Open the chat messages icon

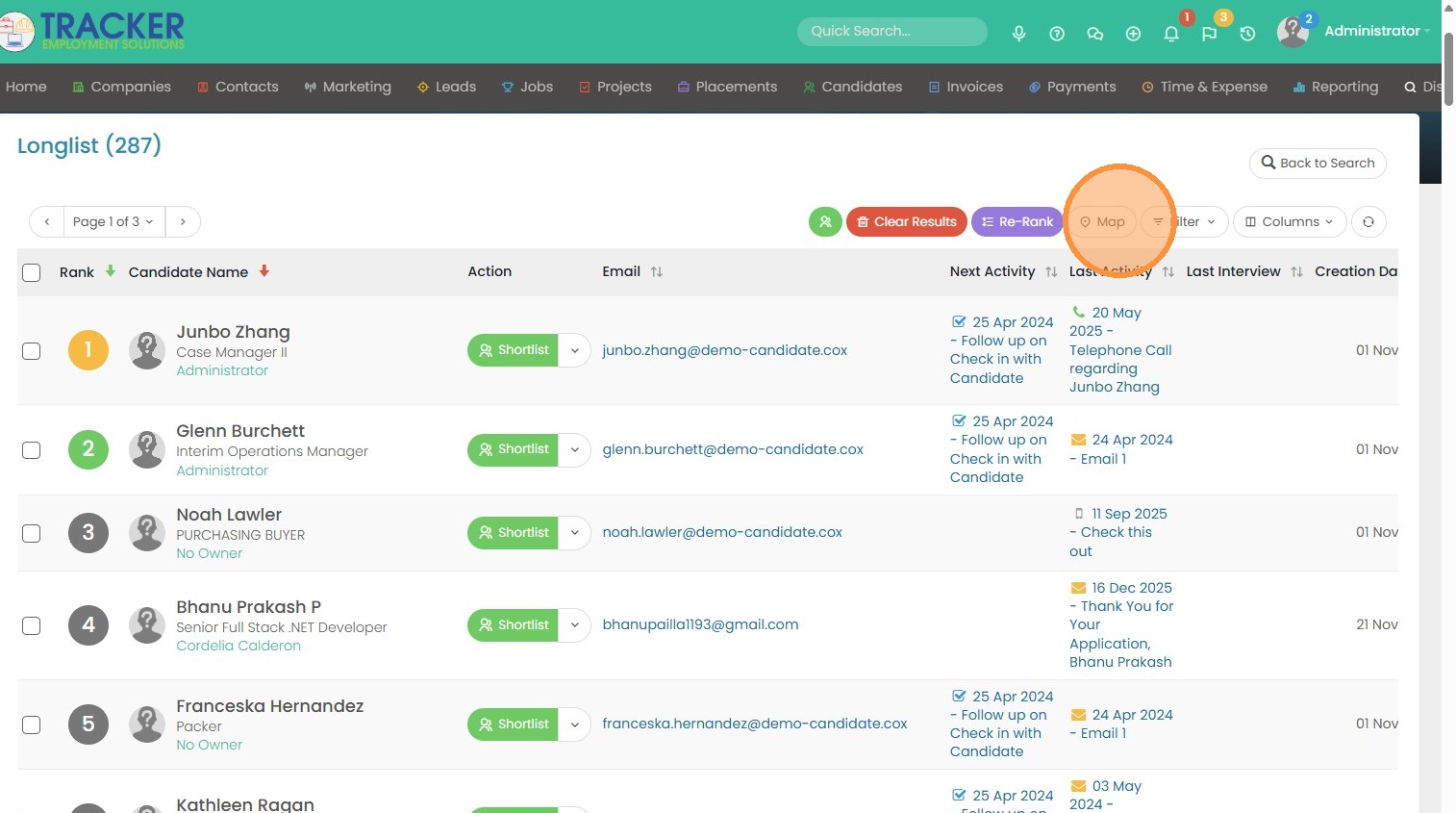point(1094,34)
